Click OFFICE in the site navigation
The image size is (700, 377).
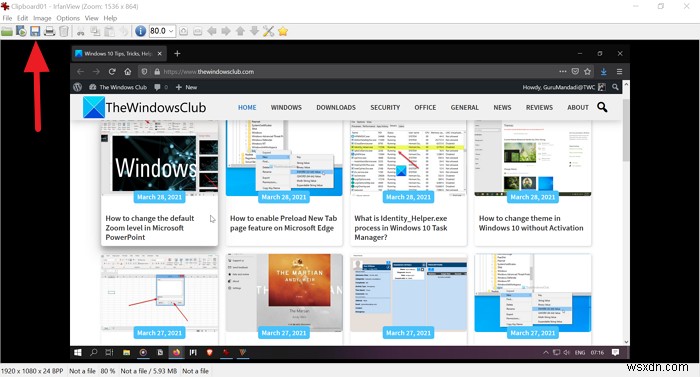point(425,107)
